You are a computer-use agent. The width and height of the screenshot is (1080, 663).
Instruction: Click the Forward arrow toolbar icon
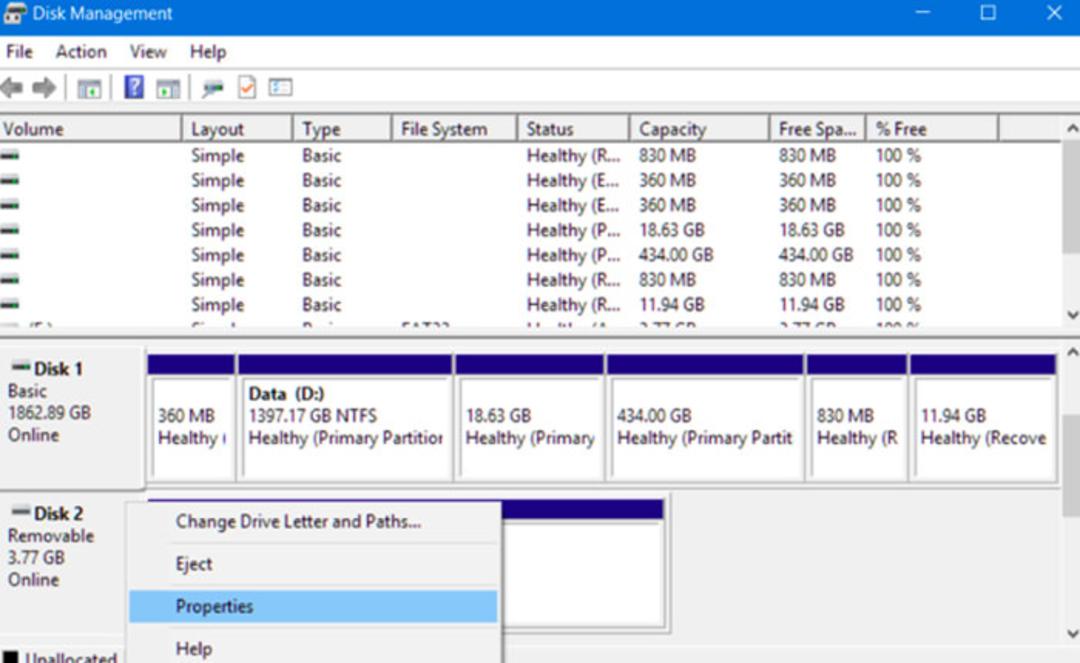pos(44,87)
